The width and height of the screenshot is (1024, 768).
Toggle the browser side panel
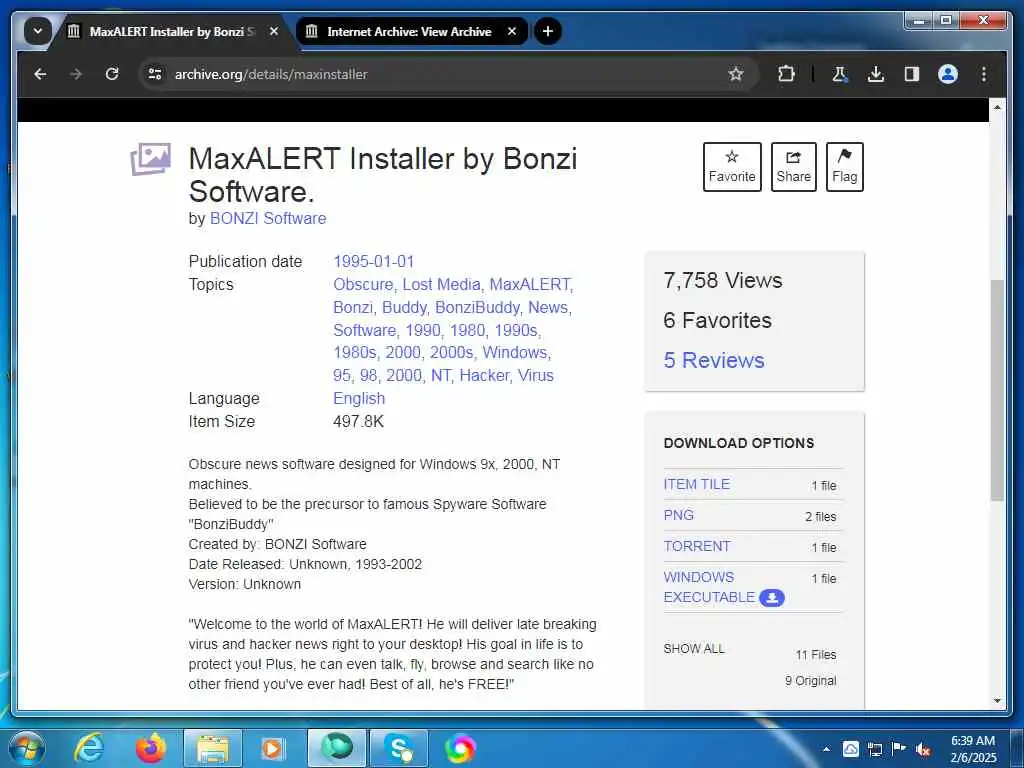coord(912,74)
